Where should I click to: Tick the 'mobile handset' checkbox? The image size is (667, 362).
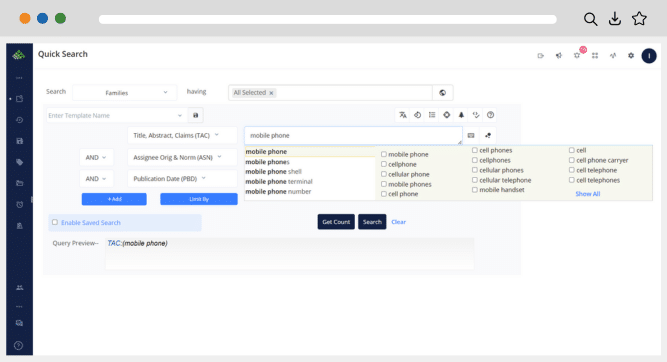pos(475,190)
